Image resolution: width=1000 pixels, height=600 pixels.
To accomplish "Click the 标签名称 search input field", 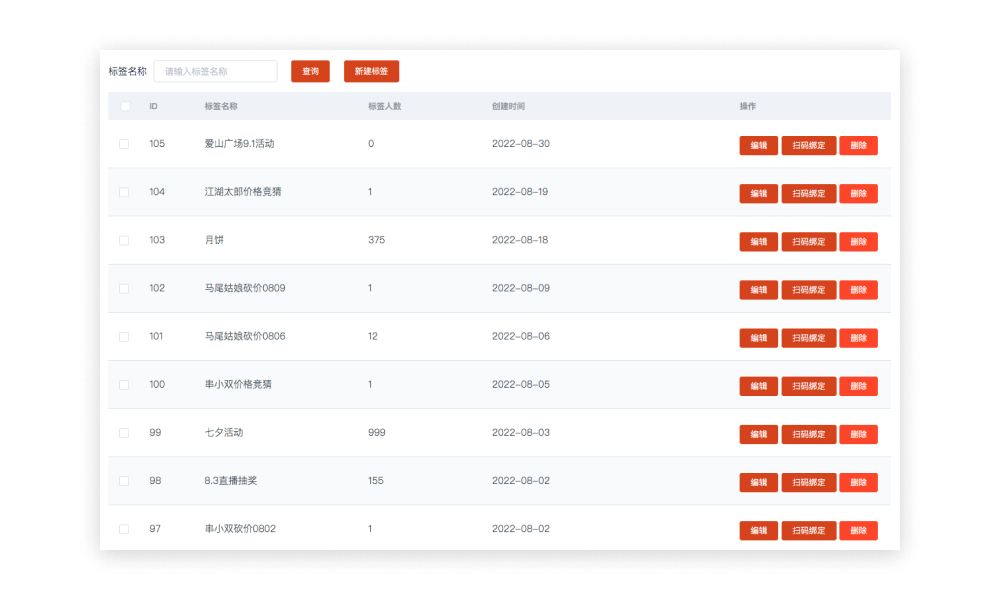I will click(x=216, y=71).
